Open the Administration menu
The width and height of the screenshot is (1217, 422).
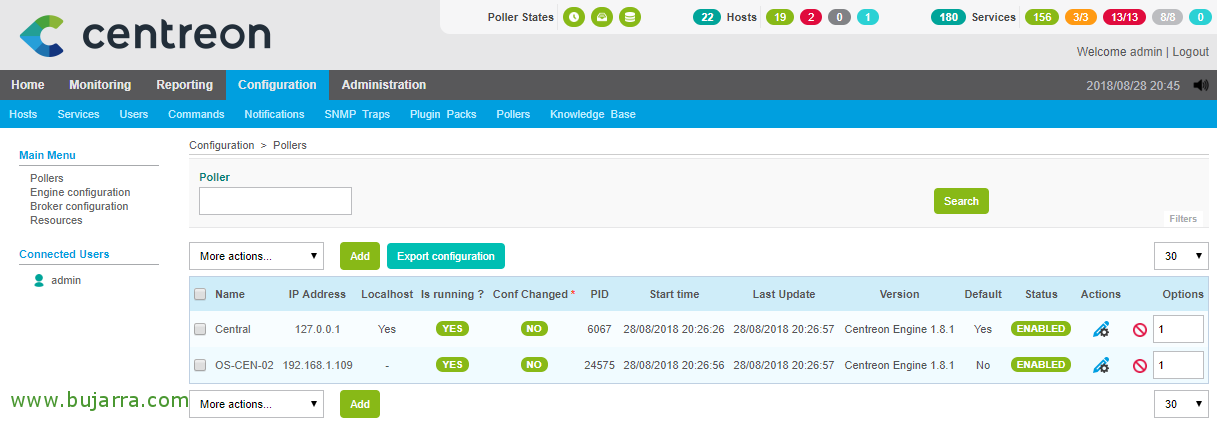coord(384,85)
